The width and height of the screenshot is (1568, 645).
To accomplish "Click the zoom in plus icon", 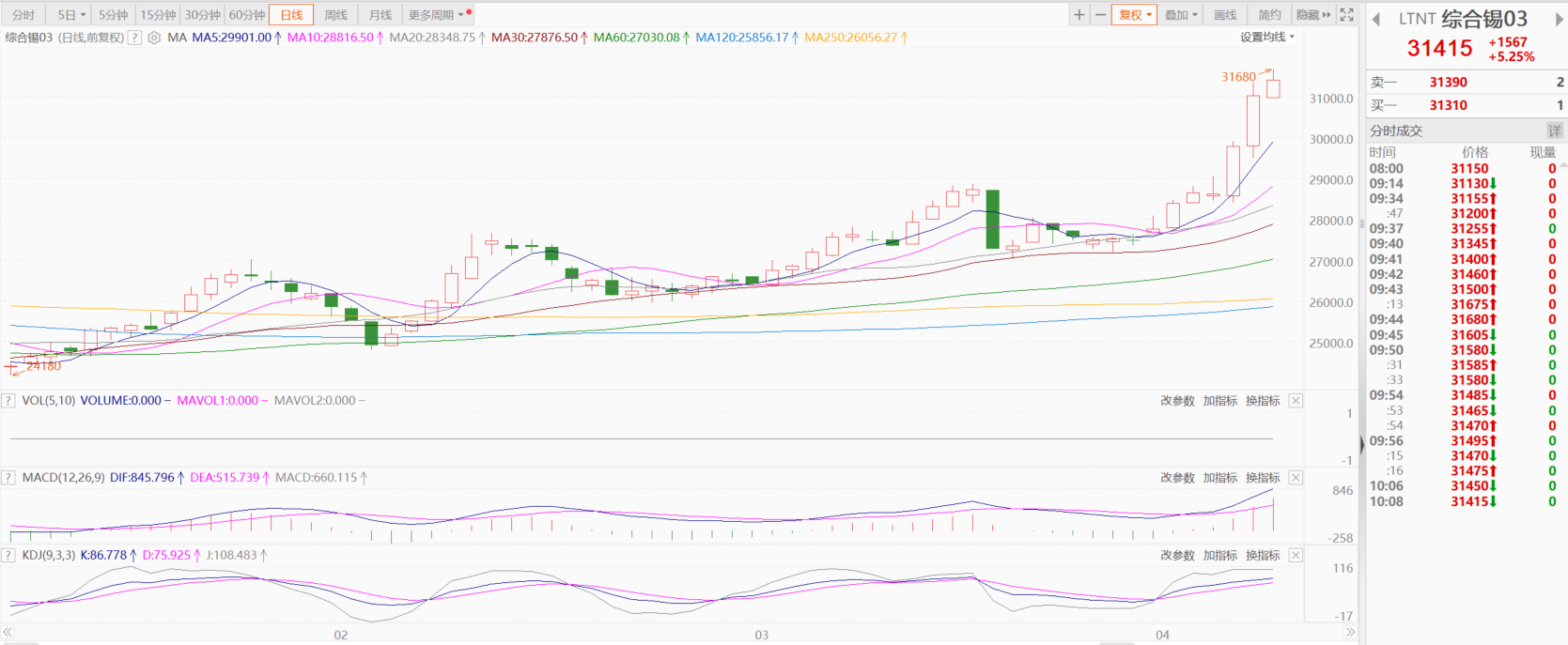I will [x=1079, y=15].
